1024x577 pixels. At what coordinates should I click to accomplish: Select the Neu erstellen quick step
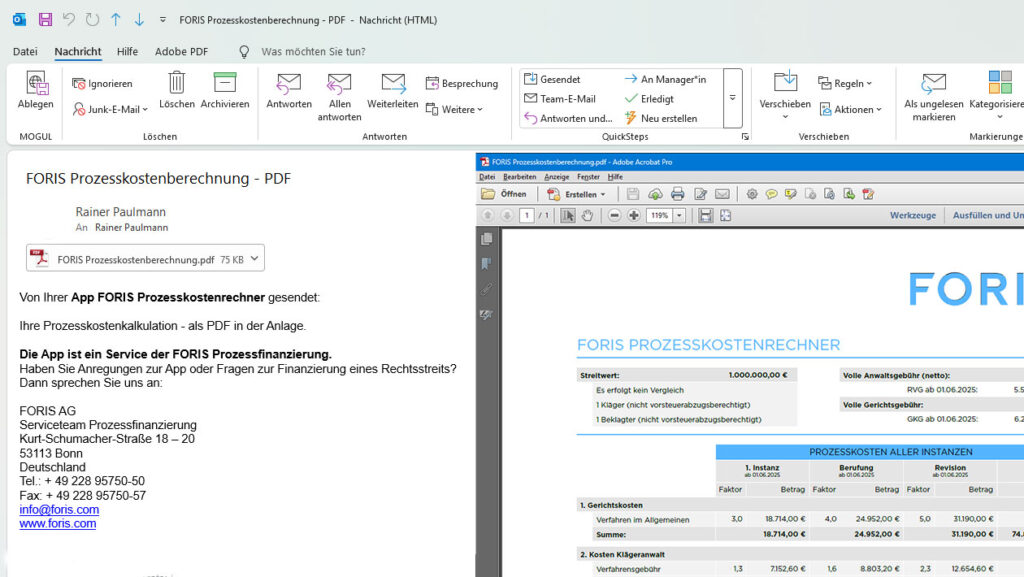click(x=661, y=118)
